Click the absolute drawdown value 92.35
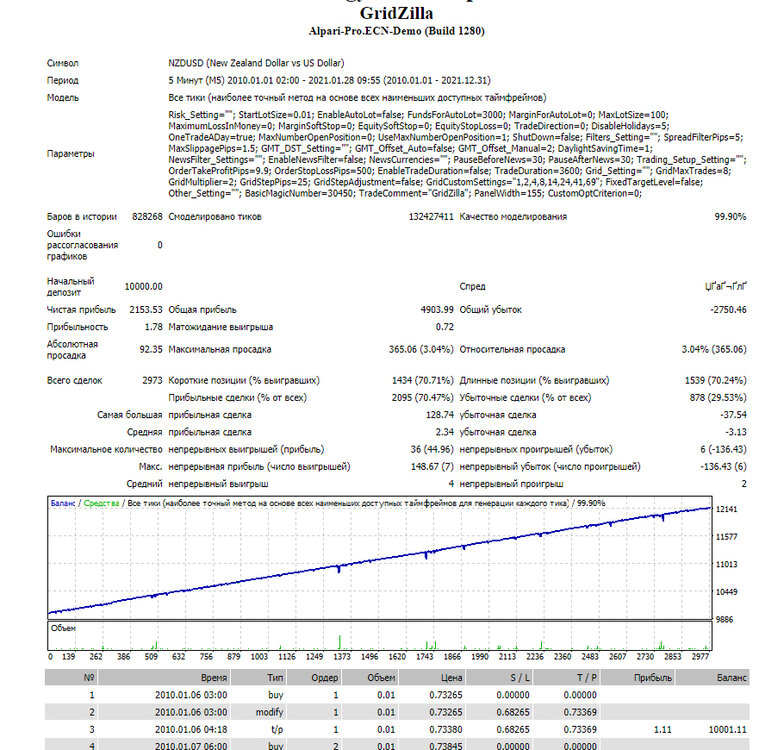This screenshot has height=750, width=759. coord(151,350)
